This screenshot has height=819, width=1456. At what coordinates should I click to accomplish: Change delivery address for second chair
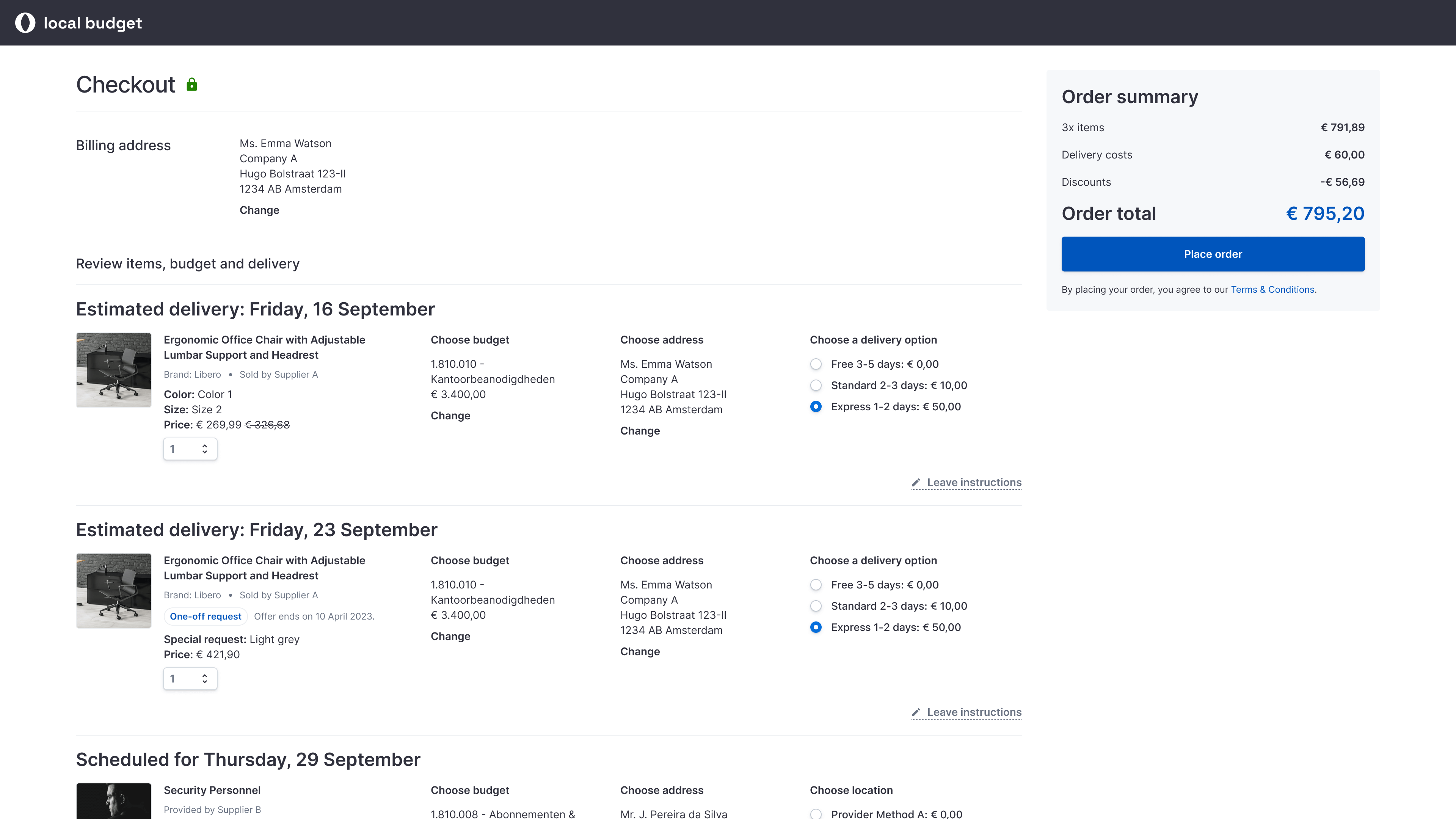(640, 652)
